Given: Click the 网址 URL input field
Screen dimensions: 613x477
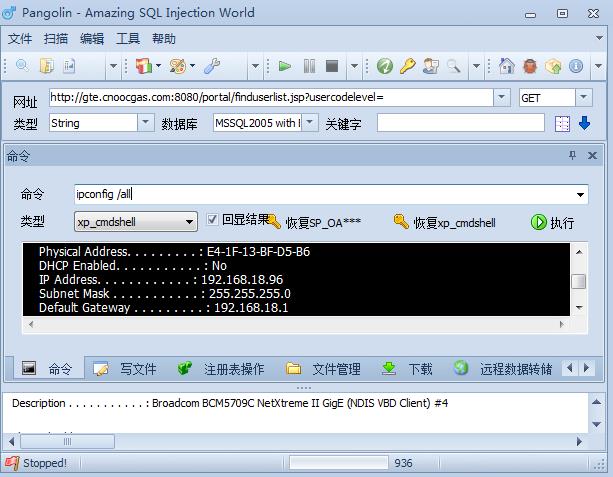Looking at the screenshot, I should (271, 97).
